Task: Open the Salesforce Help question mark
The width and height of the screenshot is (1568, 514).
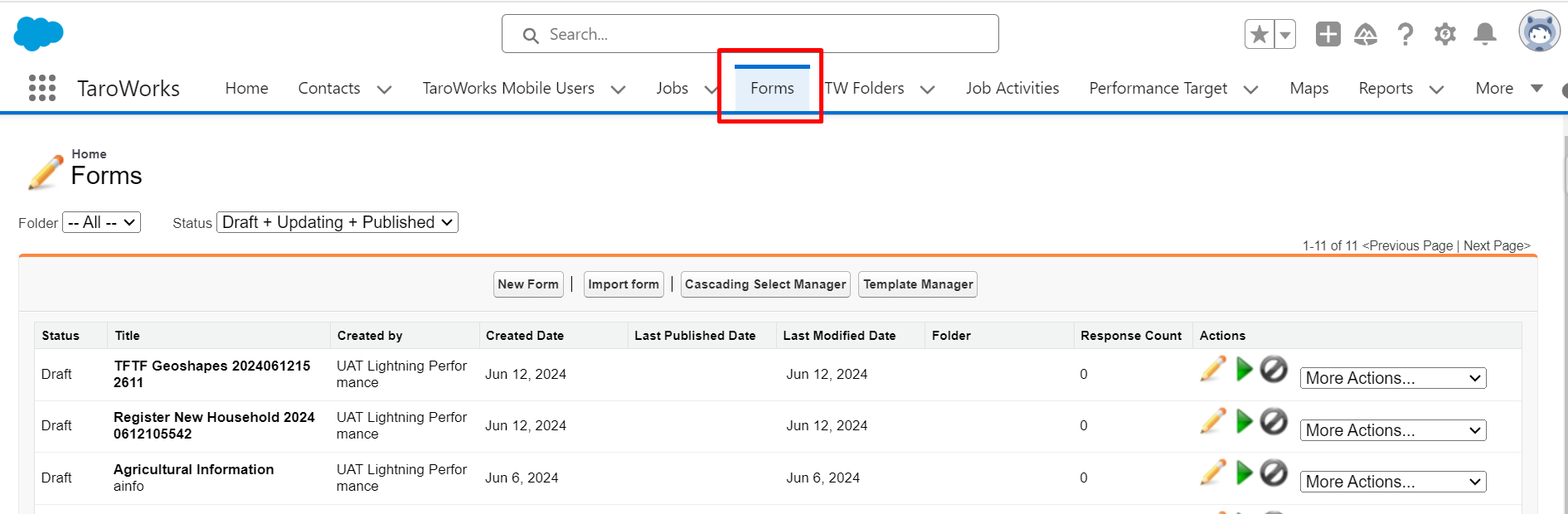Action: [x=1405, y=35]
